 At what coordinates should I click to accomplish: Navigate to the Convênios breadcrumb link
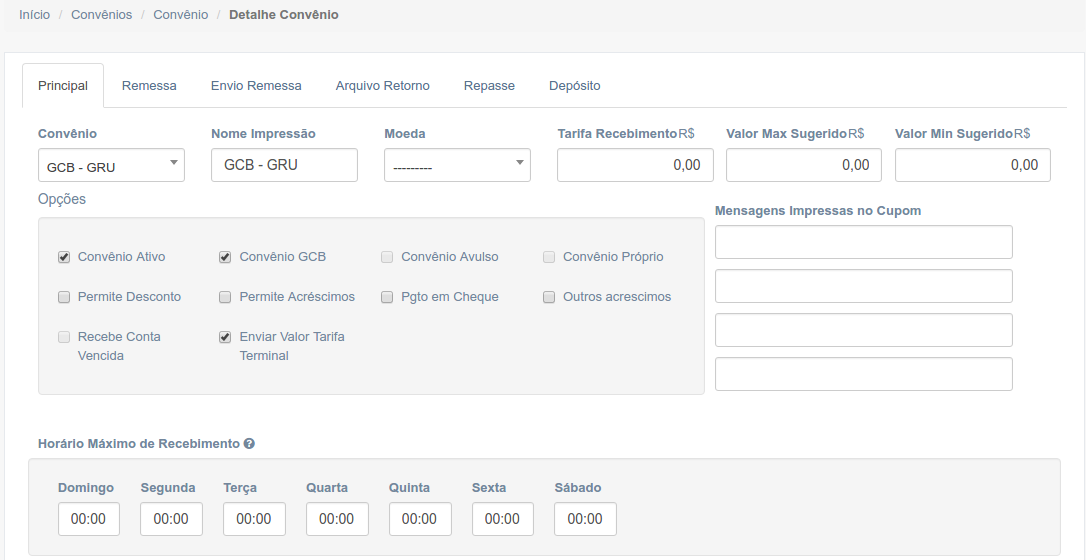tap(101, 15)
